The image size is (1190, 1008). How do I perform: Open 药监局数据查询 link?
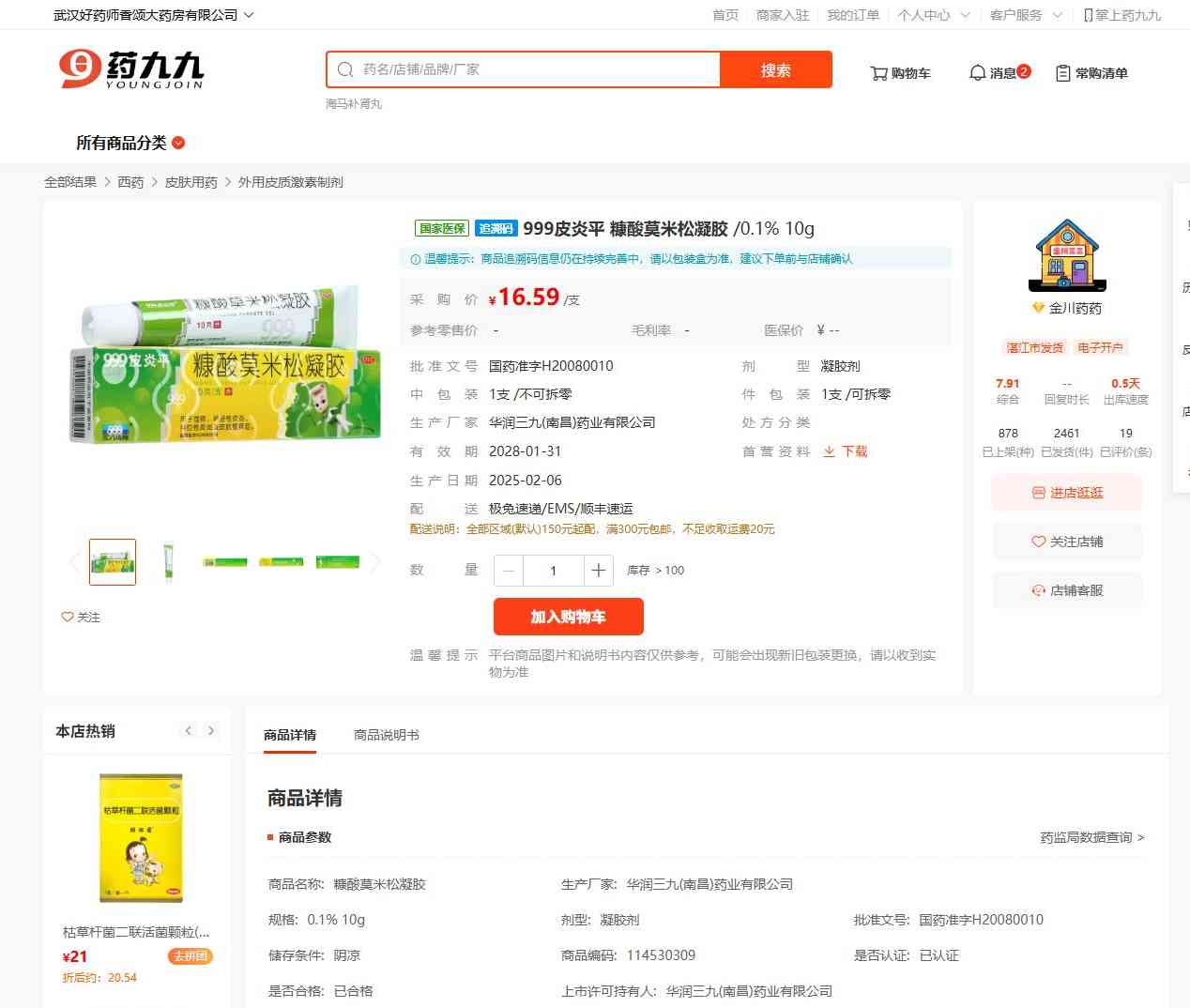(x=1092, y=837)
